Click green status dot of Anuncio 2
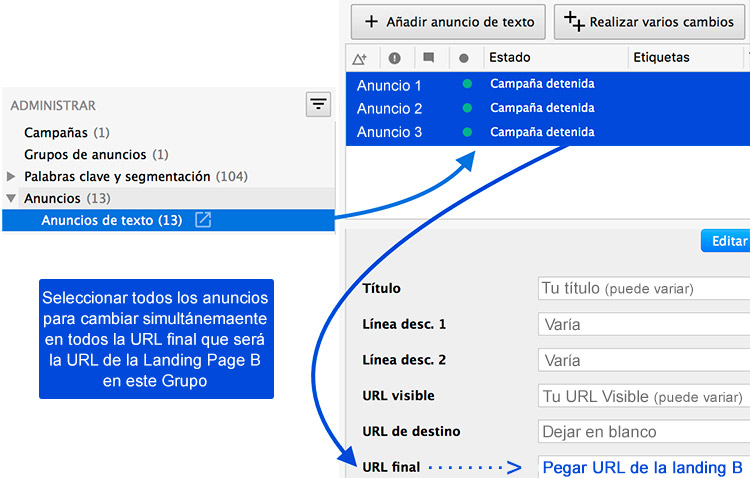This screenshot has width=750, height=478. click(467, 108)
